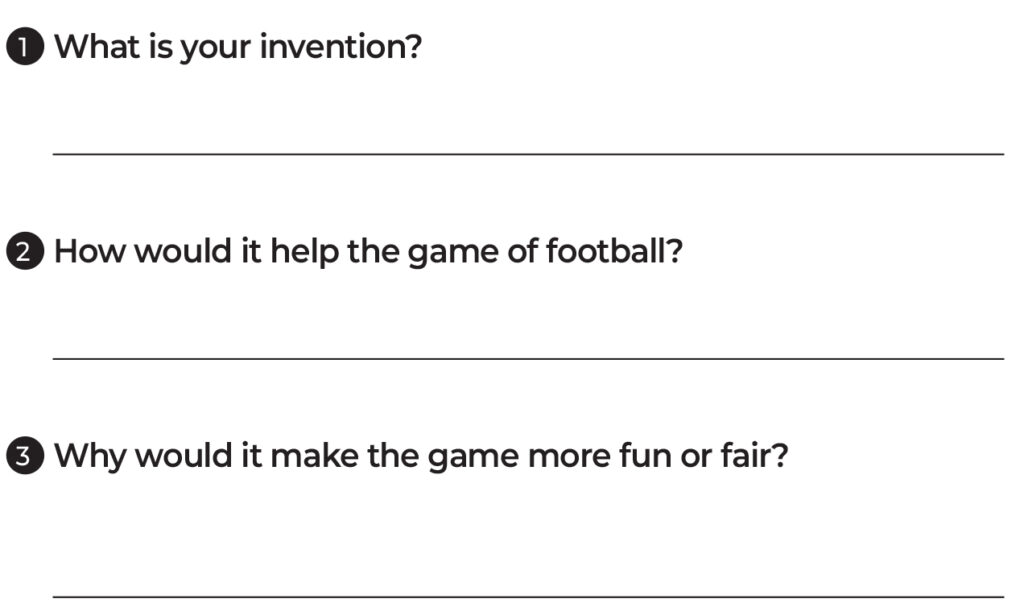Click the answer line under 'What is your invention?'
The width and height of the screenshot is (1024, 607).
(528, 154)
